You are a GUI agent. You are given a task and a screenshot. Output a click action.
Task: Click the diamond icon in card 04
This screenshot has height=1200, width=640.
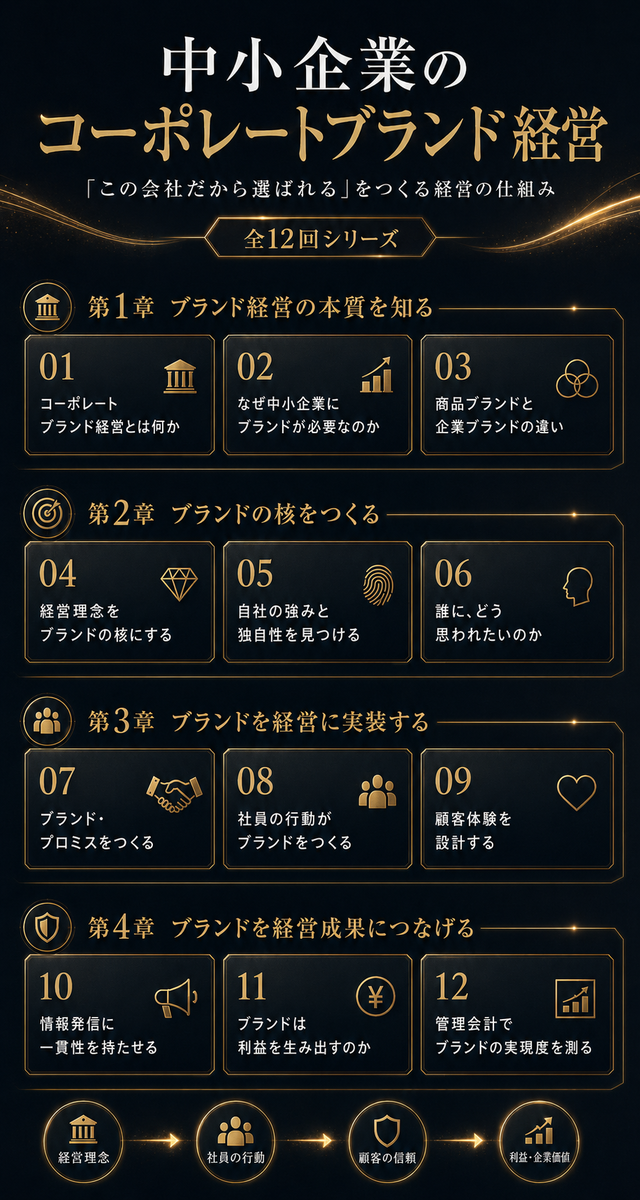pos(179,583)
